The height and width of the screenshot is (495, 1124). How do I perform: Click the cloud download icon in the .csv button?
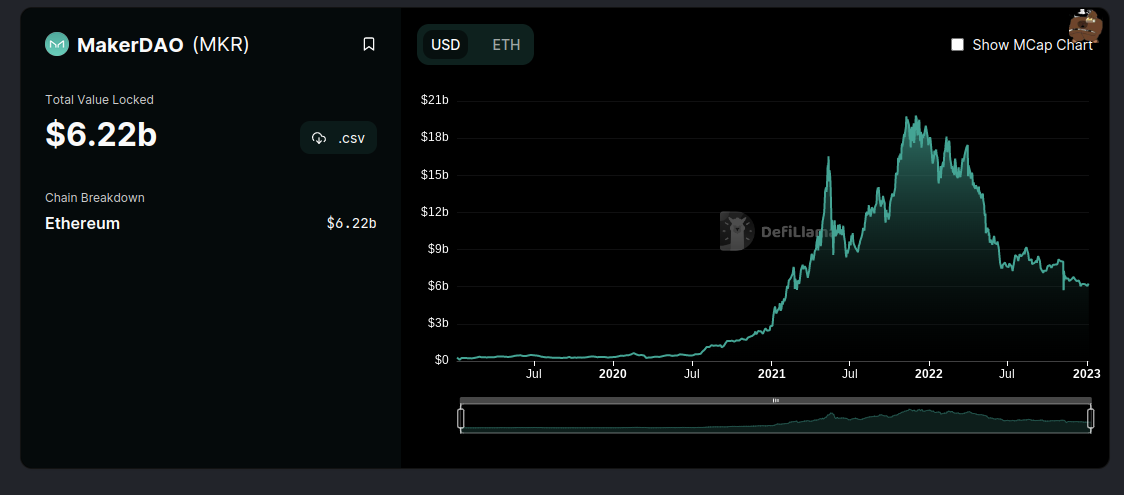point(319,138)
